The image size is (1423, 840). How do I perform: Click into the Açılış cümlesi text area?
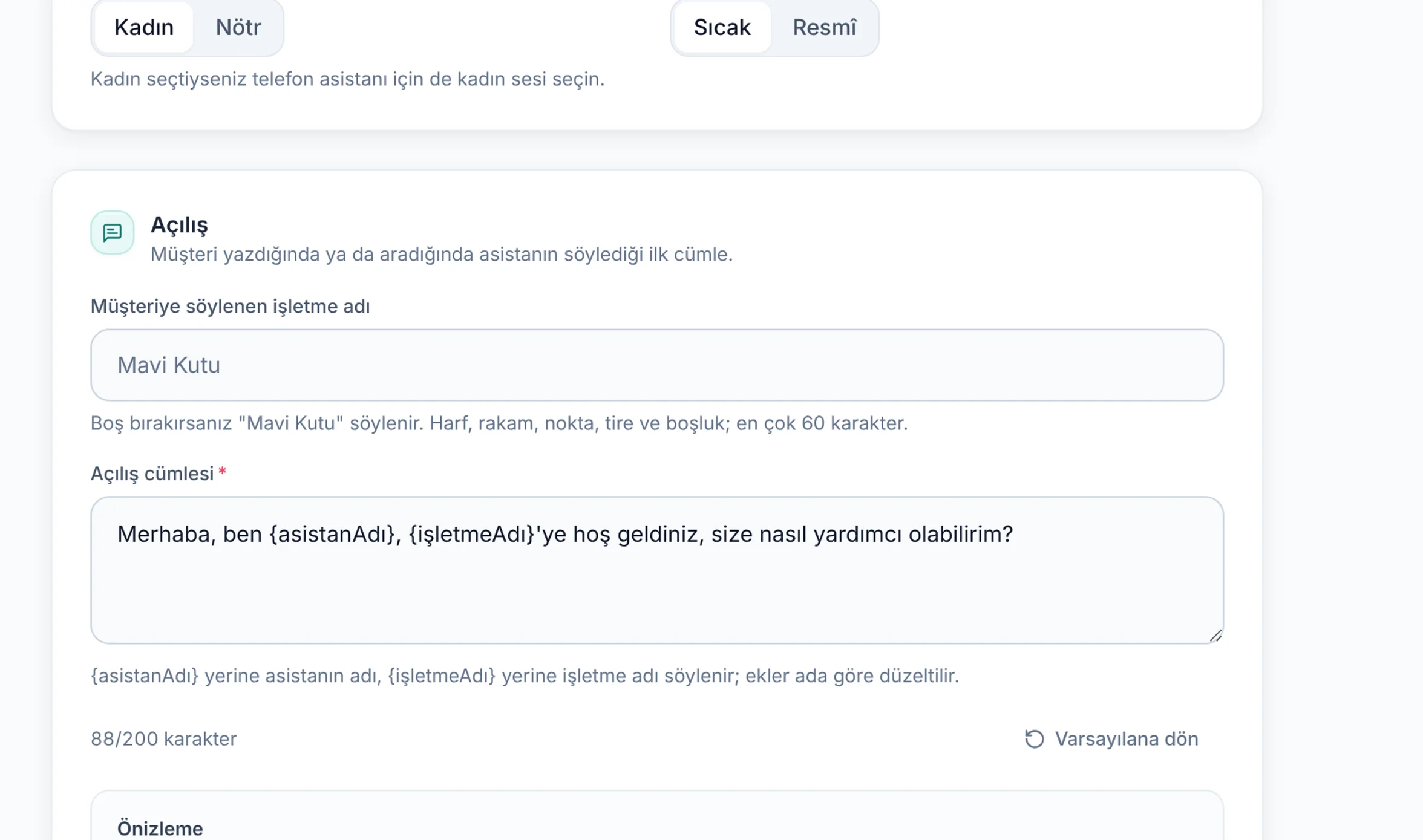click(x=657, y=570)
